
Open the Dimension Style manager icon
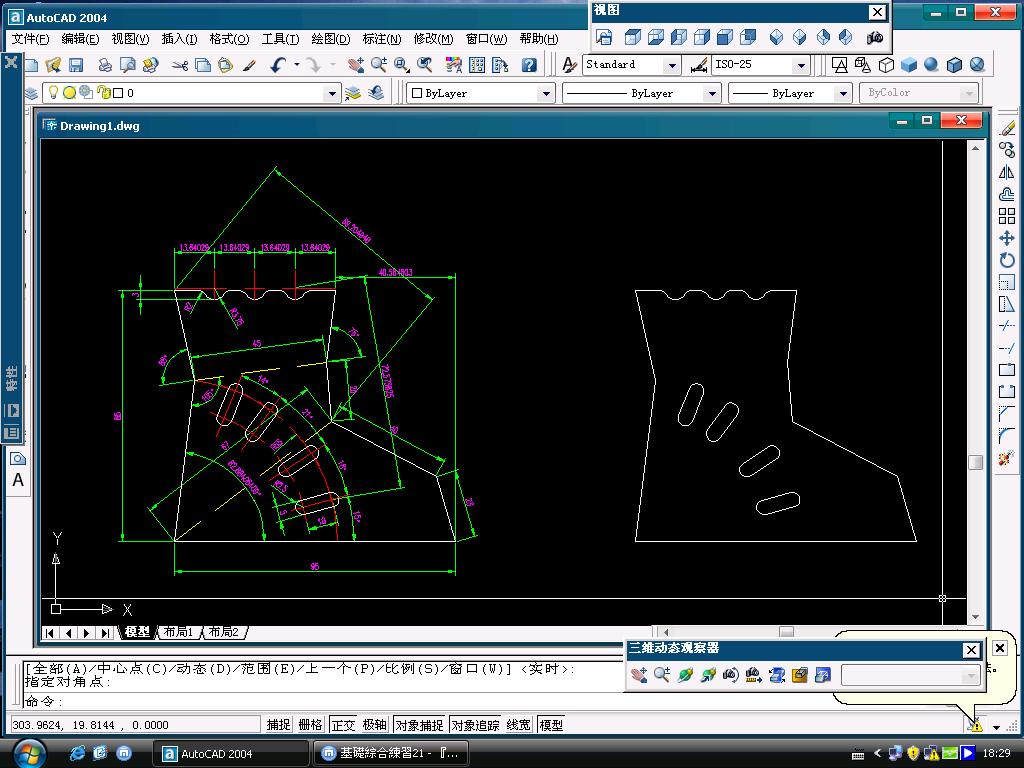pyautogui.click(x=699, y=65)
